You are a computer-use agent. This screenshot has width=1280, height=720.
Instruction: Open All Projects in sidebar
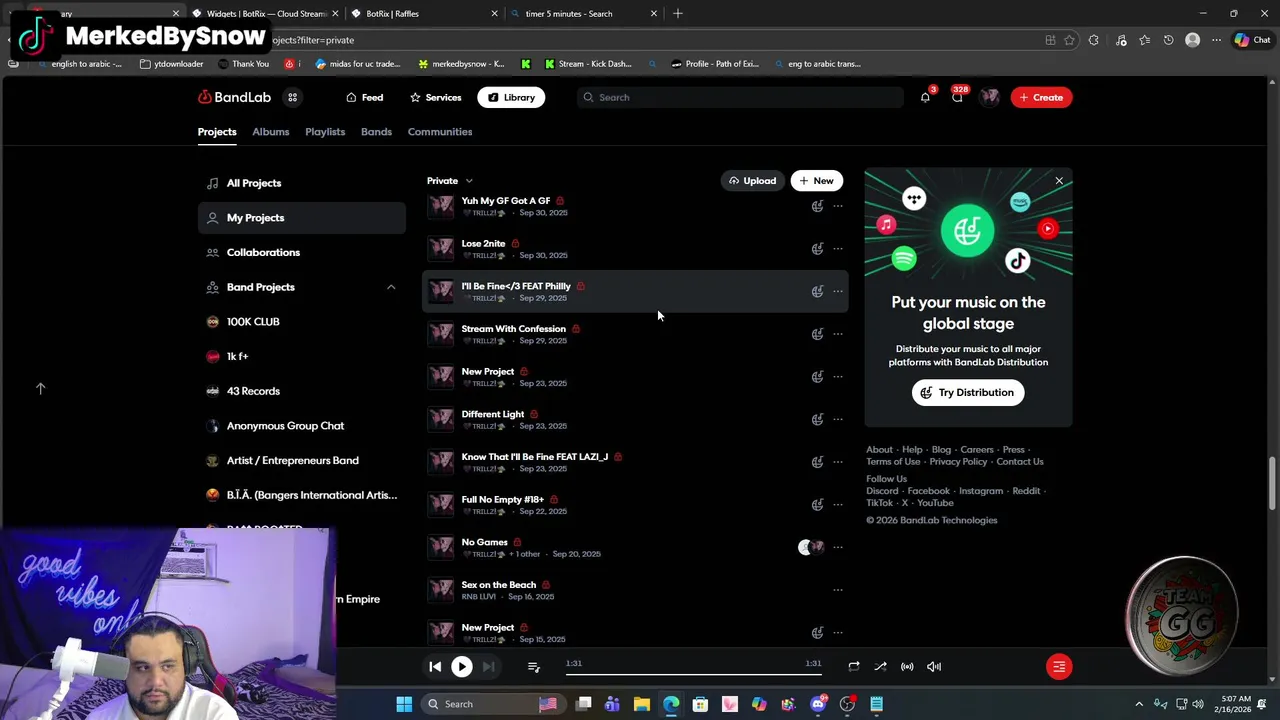pyautogui.click(x=302, y=183)
